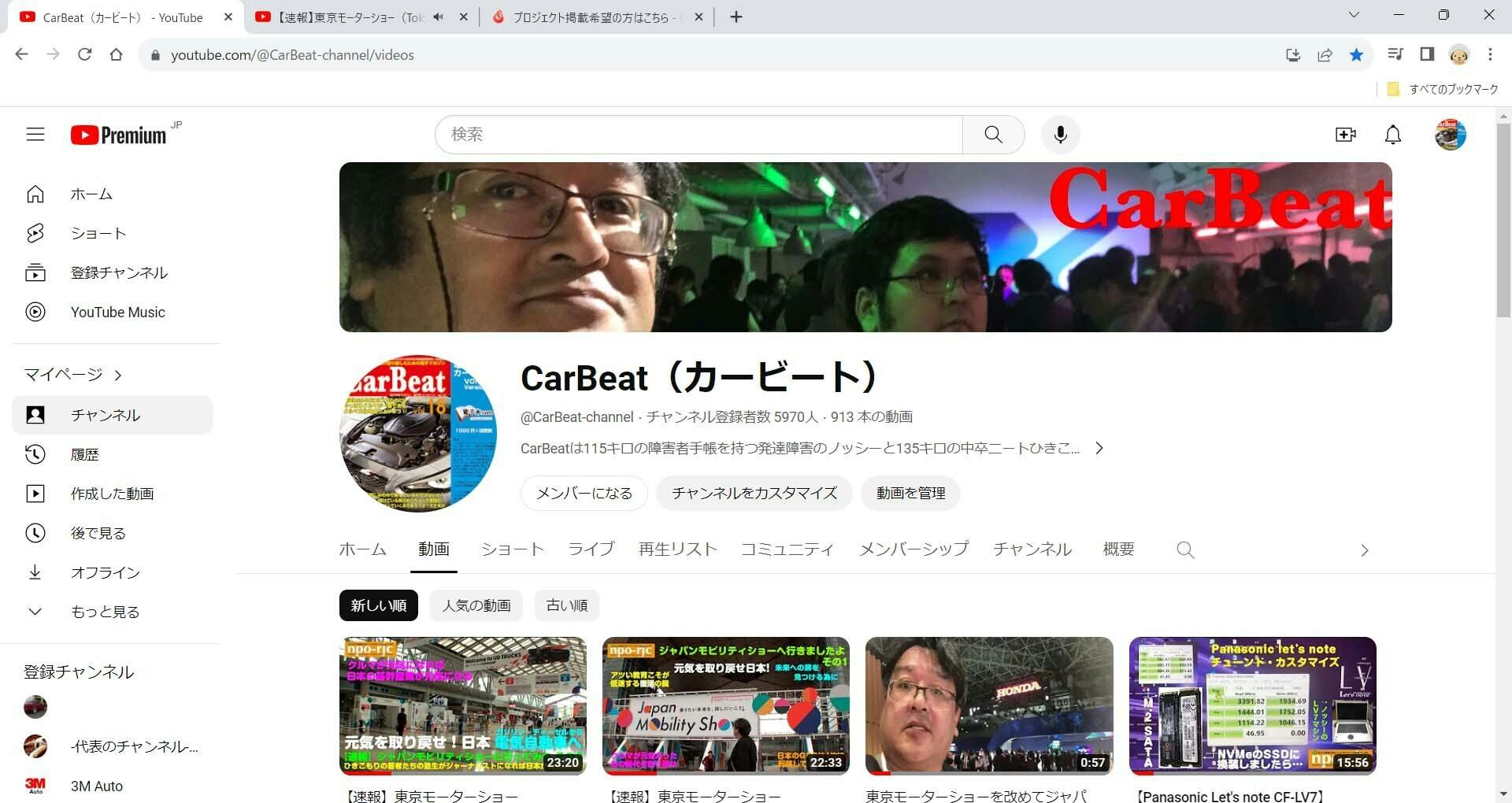Expand the channel description chevron

(1099, 448)
